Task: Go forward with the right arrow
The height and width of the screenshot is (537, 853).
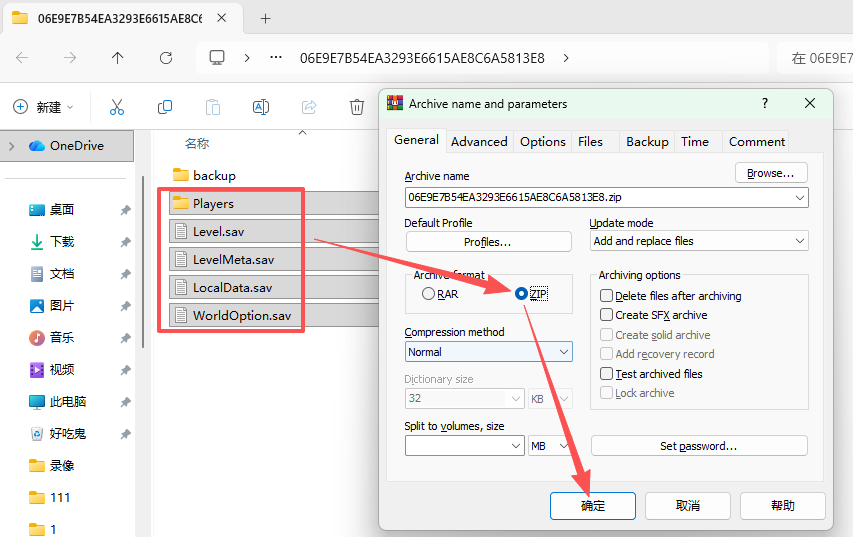Action: [x=70, y=58]
